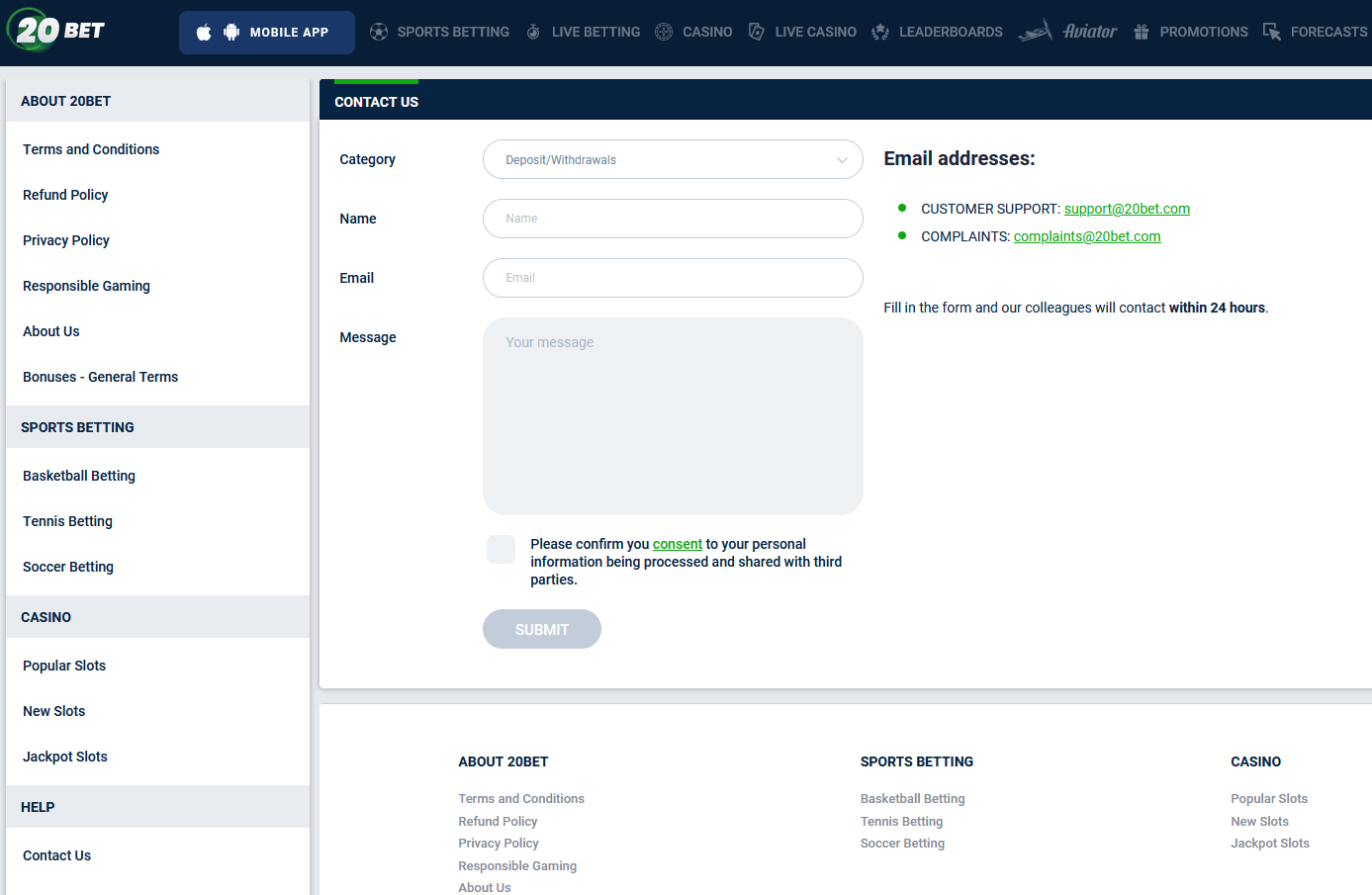The image size is (1372, 895).
Task: Click the HELP sidebar header
Action: [x=158, y=807]
